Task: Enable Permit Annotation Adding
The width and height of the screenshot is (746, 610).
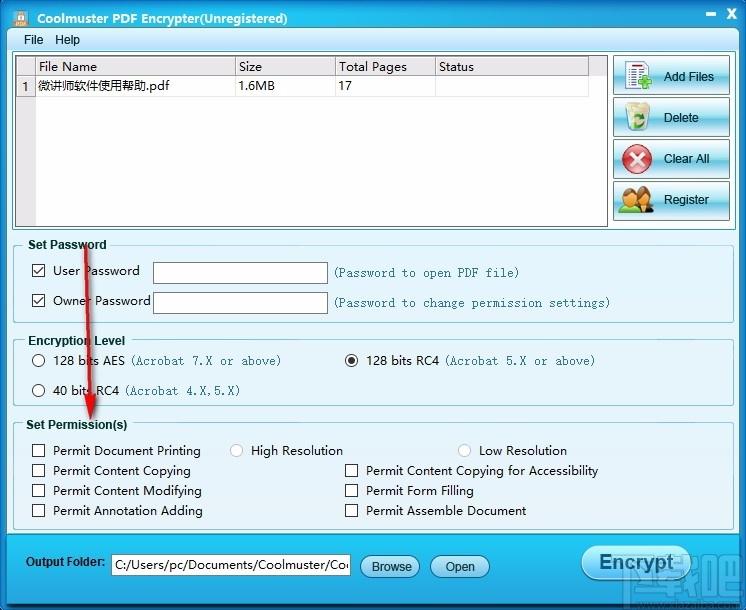Action: pos(39,511)
